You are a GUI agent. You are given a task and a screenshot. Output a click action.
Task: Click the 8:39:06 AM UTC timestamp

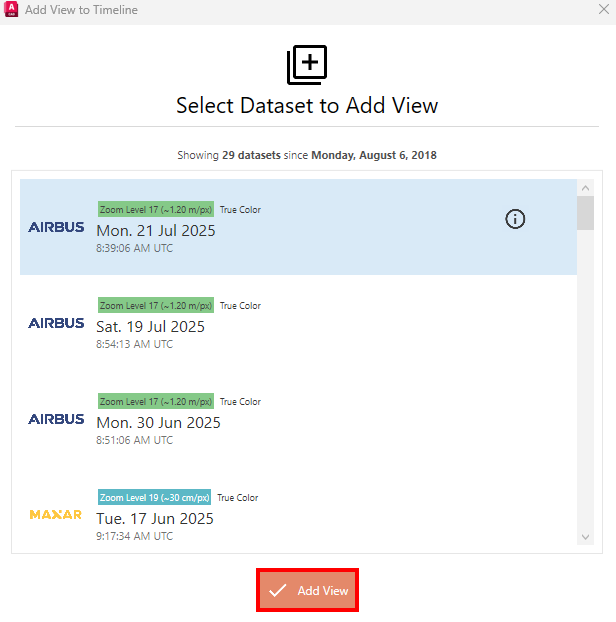tap(134, 248)
